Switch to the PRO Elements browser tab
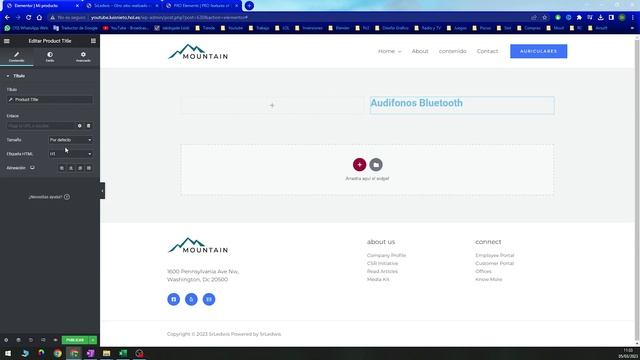This screenshot has height=360, width=640. click(x=201, y=6)
